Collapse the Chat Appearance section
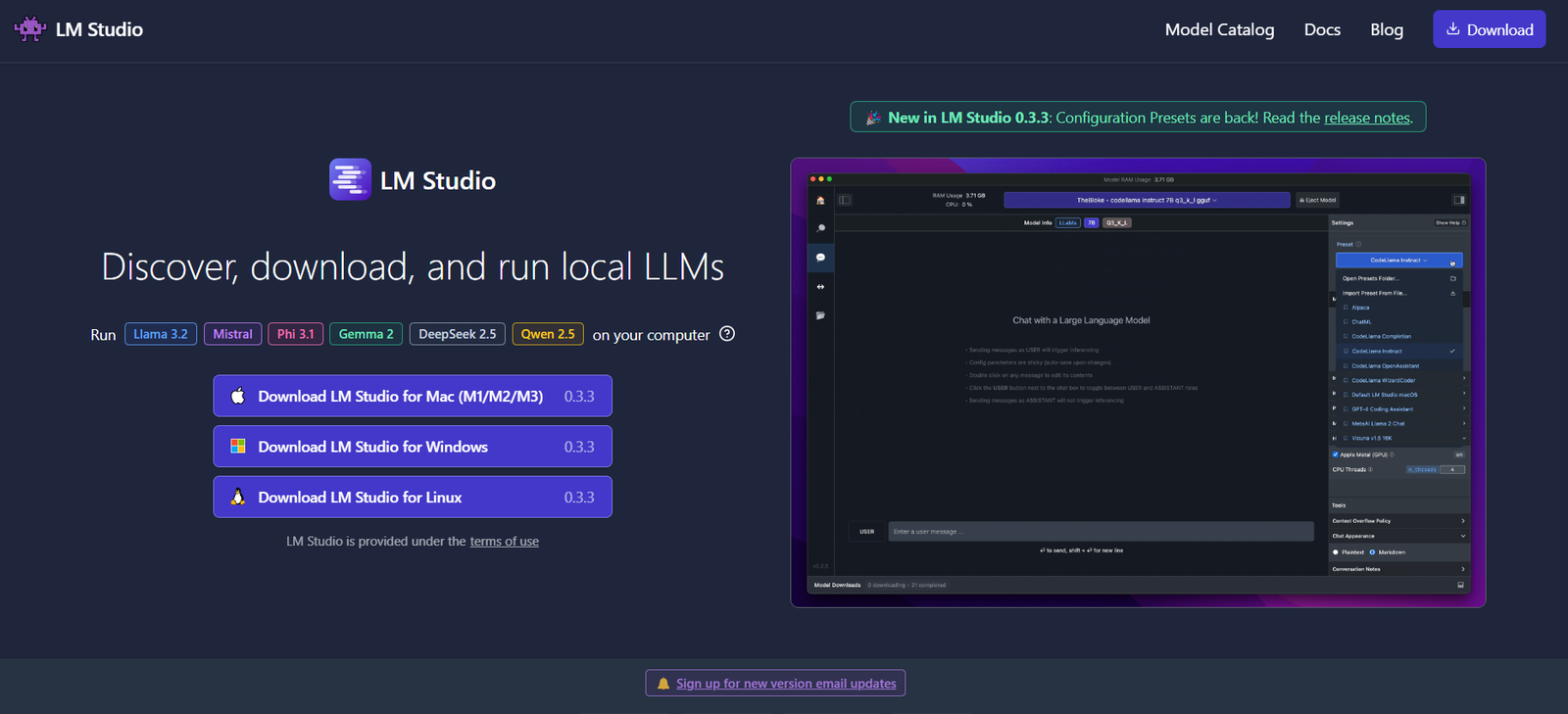1568x714 pixels. pyautogui.click(x=1398, y=536)
